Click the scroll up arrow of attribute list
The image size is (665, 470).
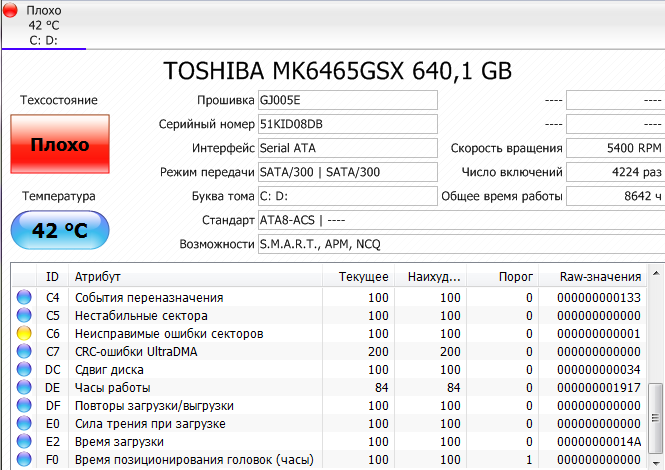[656, 273]
